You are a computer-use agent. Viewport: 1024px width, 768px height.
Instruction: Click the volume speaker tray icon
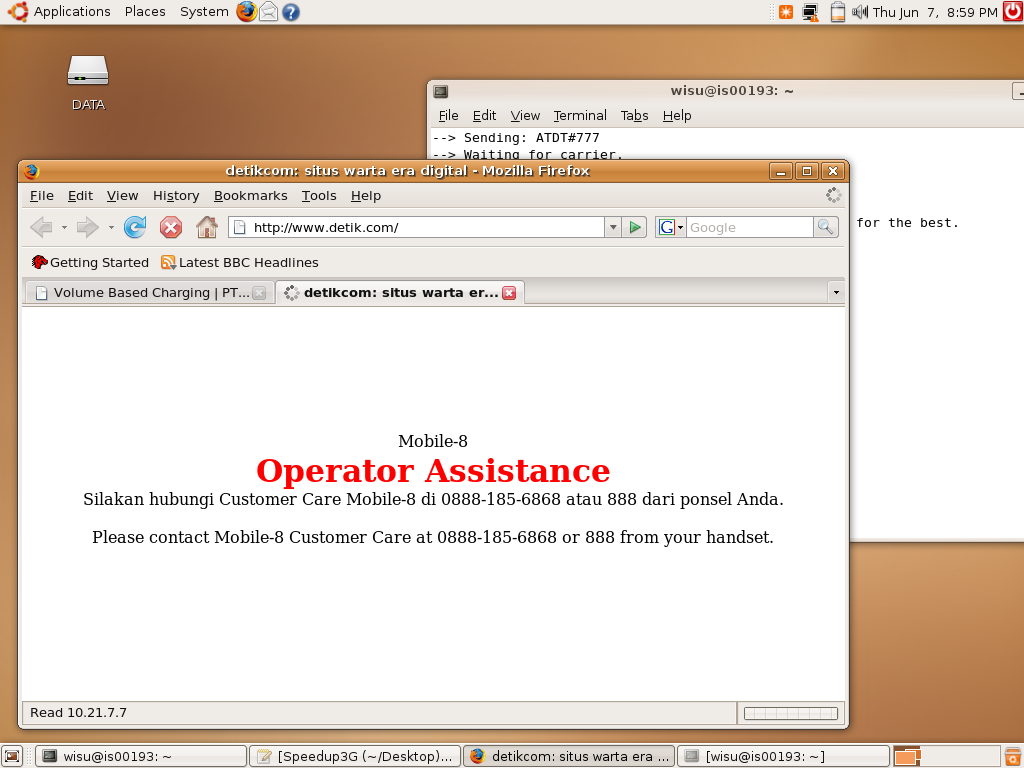click(859, 12)
